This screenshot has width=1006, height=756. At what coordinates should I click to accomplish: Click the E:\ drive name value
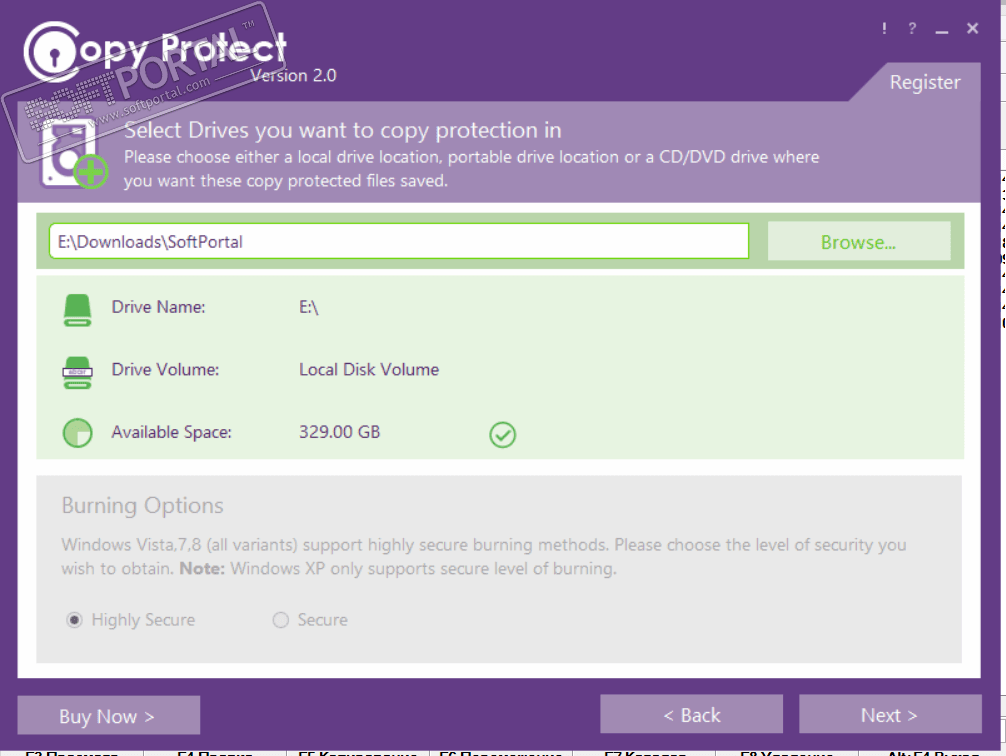click(309, 307)
